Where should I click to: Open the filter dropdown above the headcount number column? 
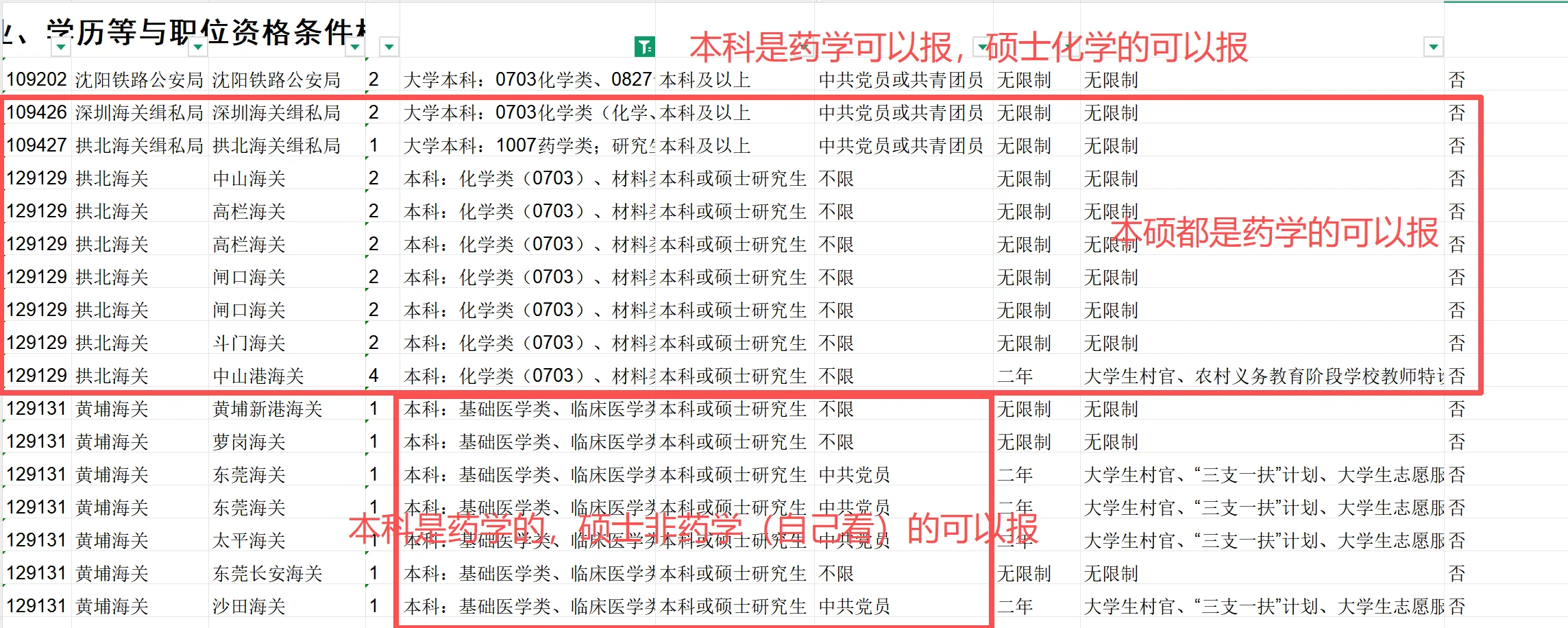click(x=389, y=47)
